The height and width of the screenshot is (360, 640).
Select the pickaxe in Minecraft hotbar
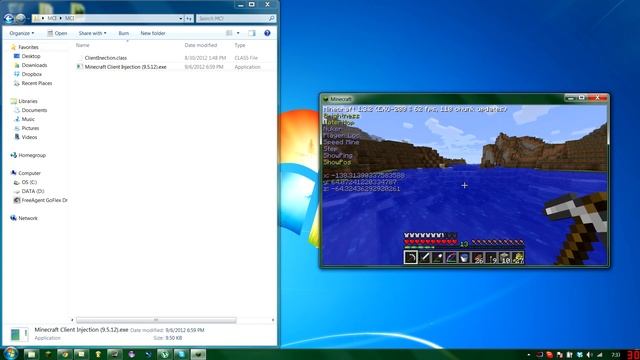coord(411,257)
